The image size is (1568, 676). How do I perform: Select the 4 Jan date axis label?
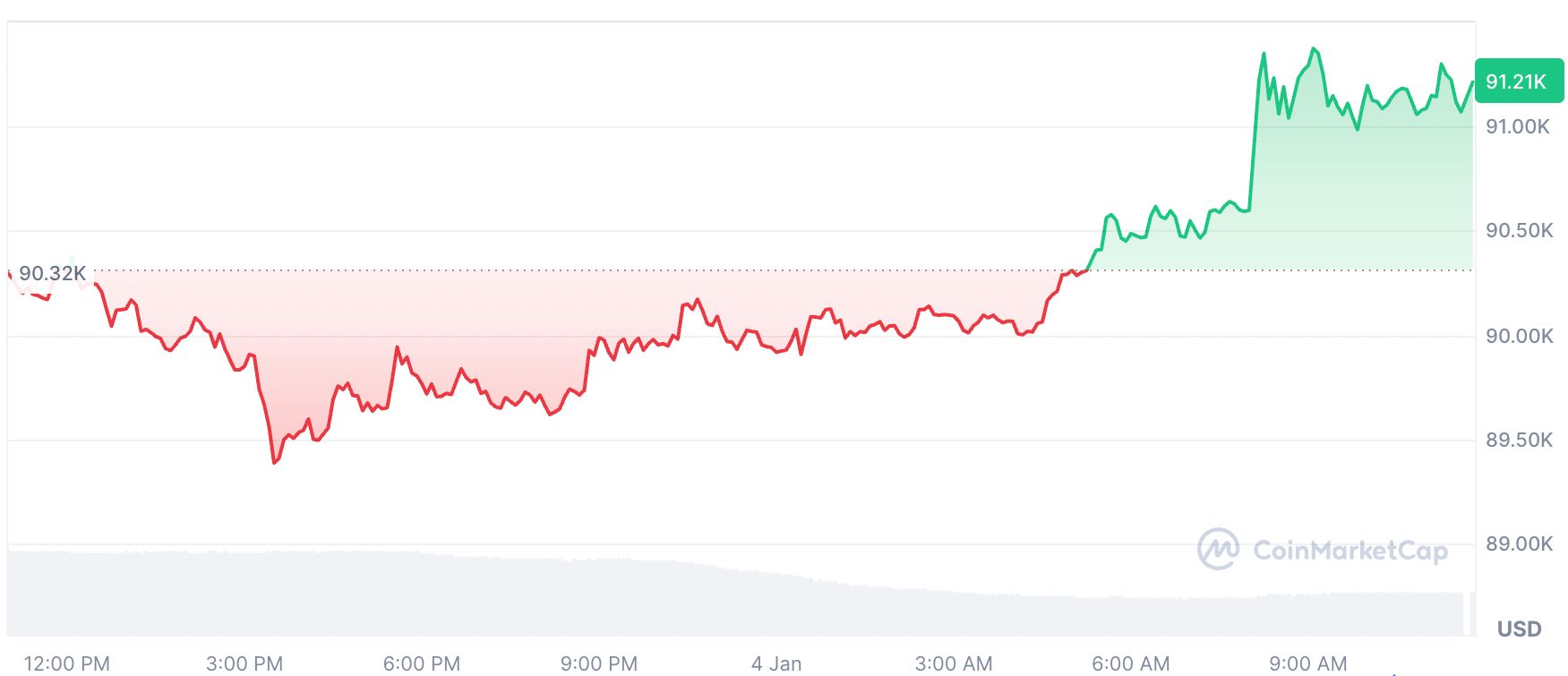(x=776, y=663)
